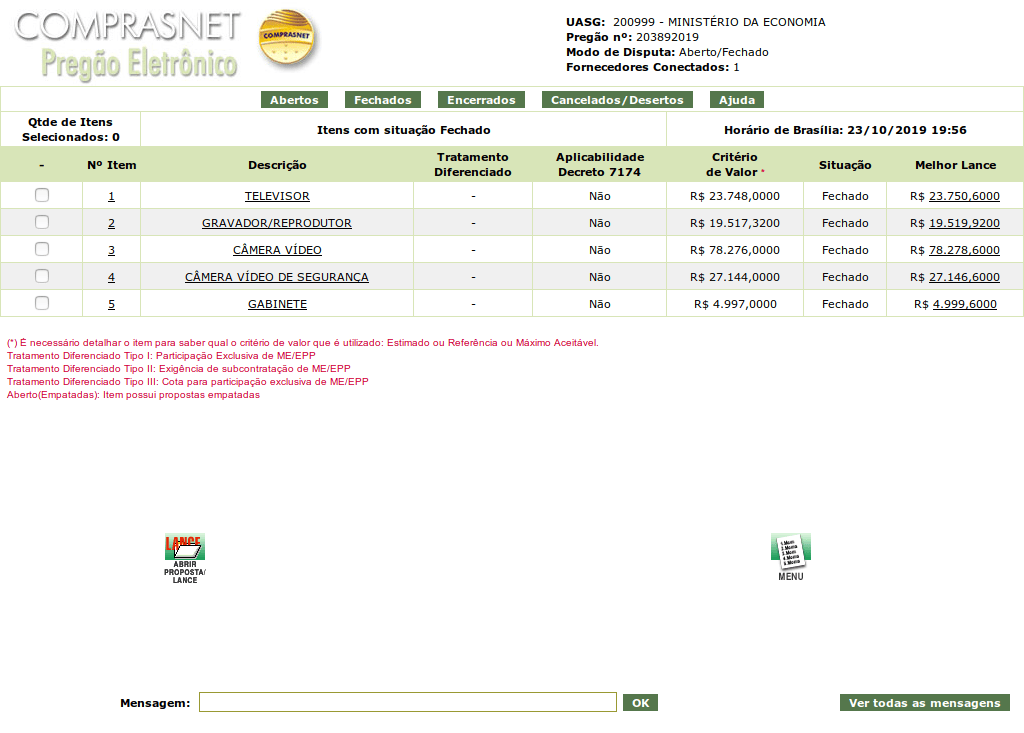The width and height of the screenshot is (1024, 733).
Task: Click the Melhor Lance column header
Action: tap(955, 165)
